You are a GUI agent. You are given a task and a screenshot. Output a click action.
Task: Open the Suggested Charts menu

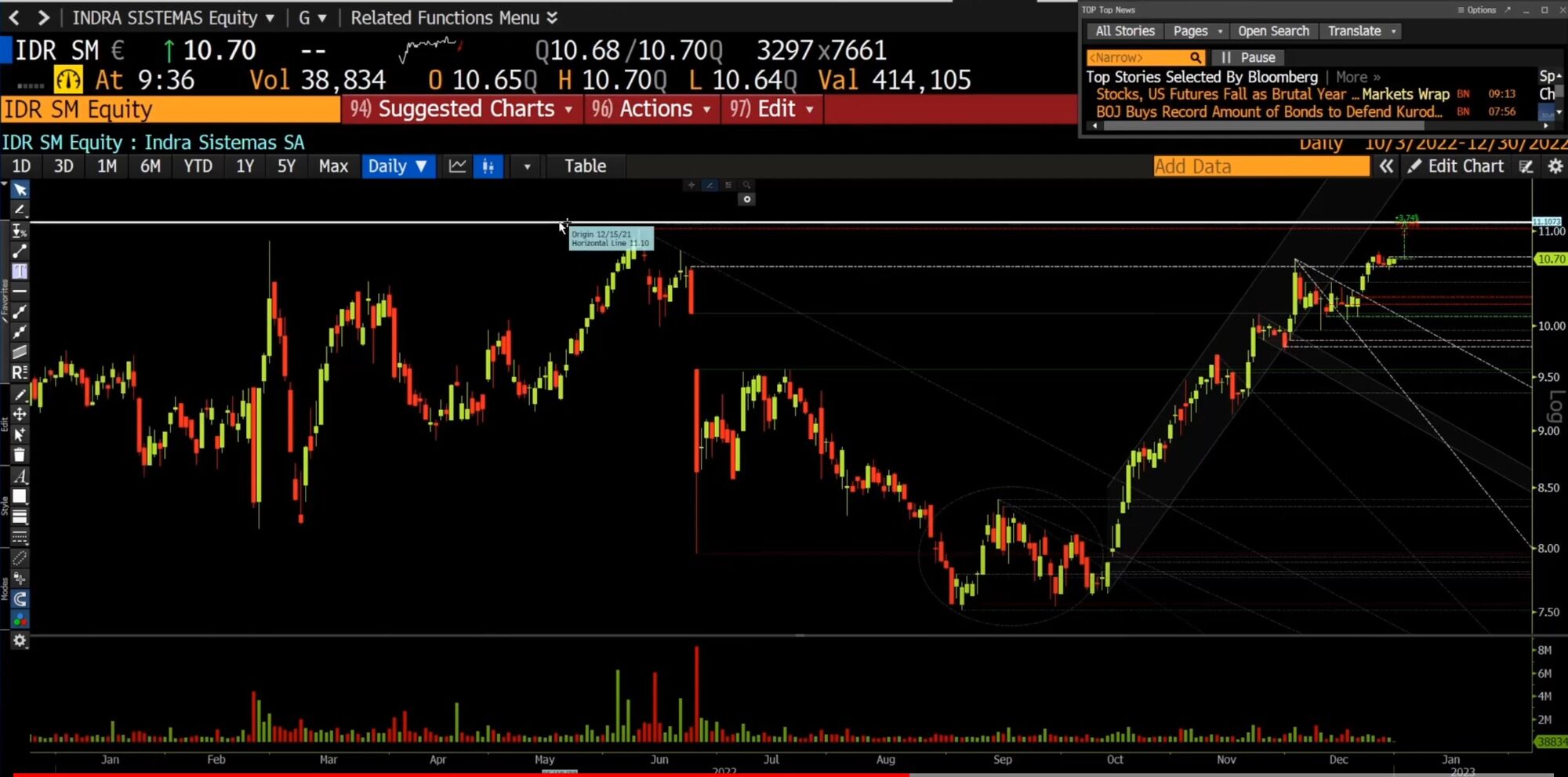[x=461, y=109]
